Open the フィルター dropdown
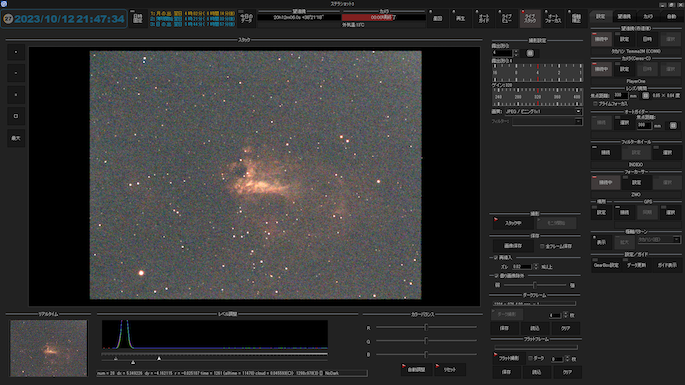685x385 pixels. click(x=547, y=121)
